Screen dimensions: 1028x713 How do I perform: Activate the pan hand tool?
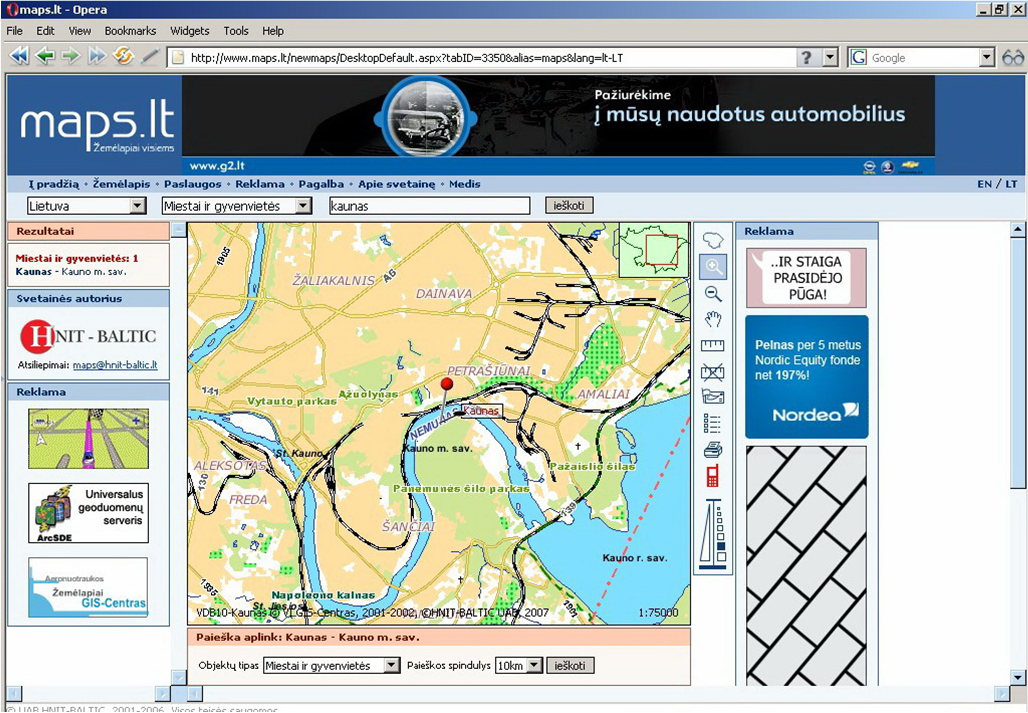[713, 319]
